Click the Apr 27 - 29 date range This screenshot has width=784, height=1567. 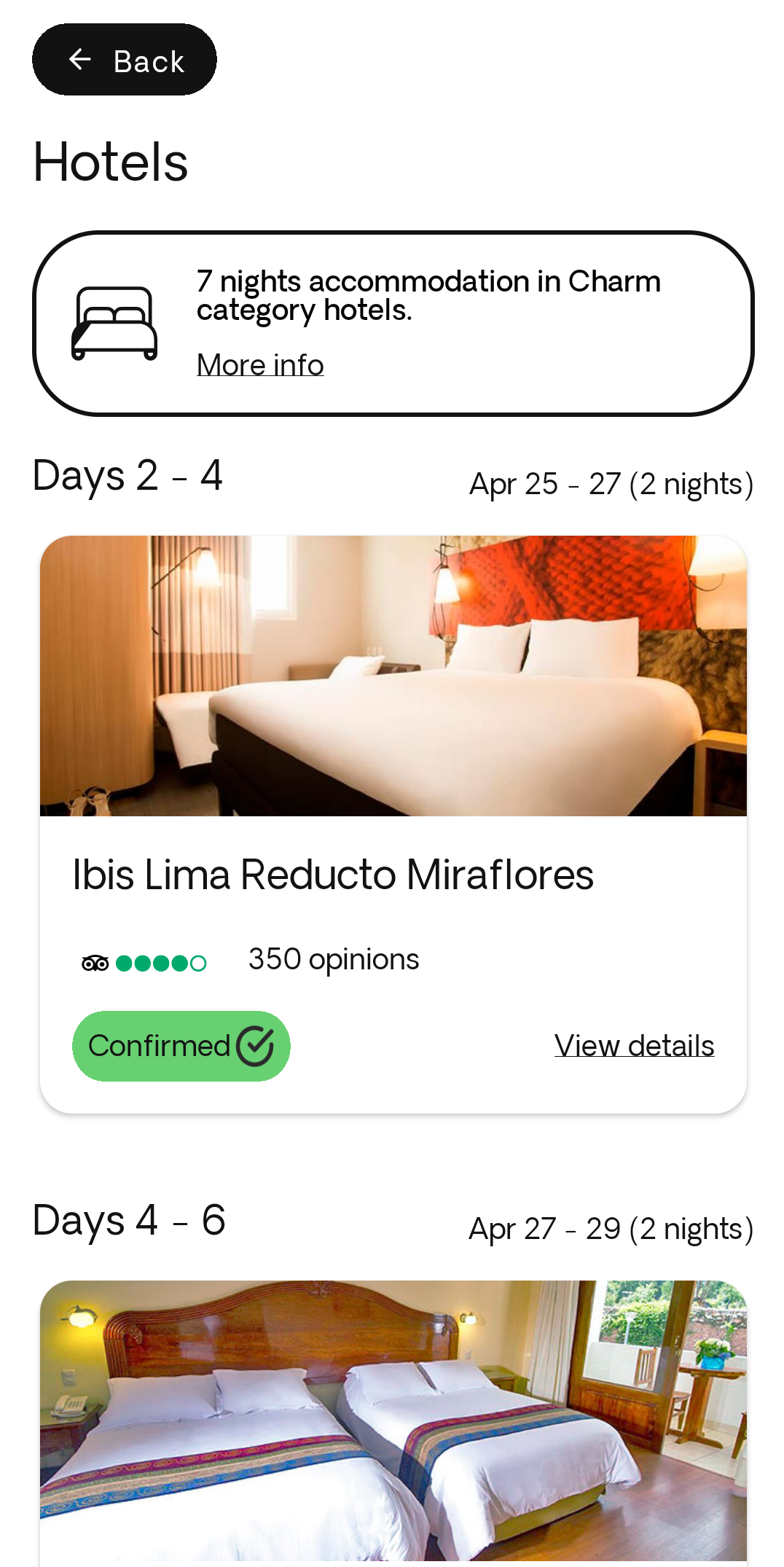[x=611, y=1230]
